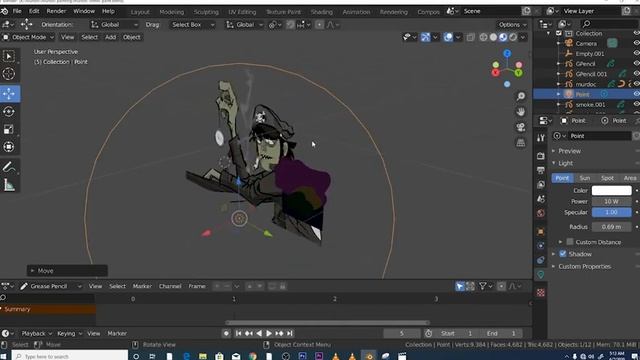
Task: Expand Custom Properties panel
Action: coord(584,267)
